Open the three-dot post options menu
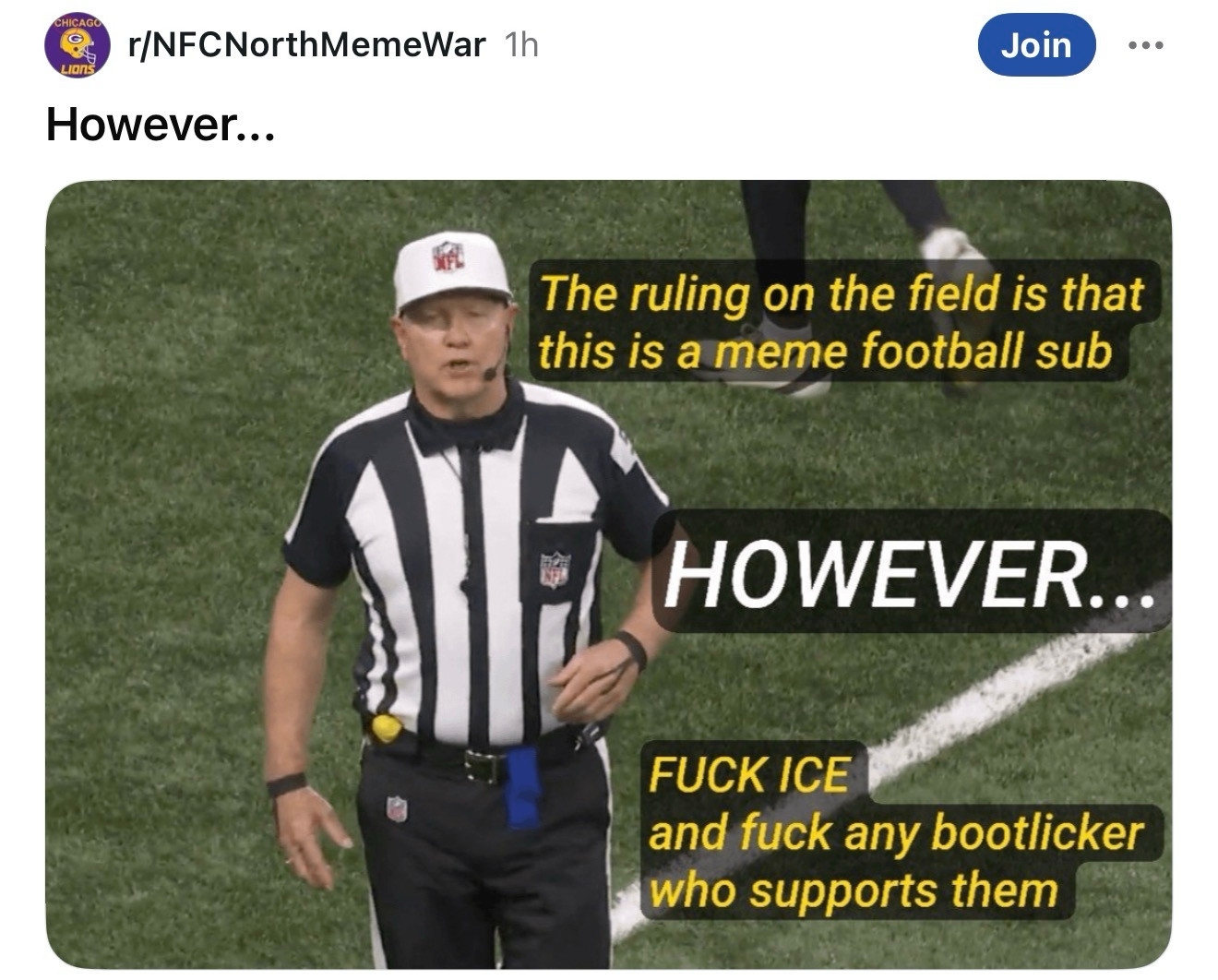The width and height of the screenshot is (1218, 980). (1146, 45)
